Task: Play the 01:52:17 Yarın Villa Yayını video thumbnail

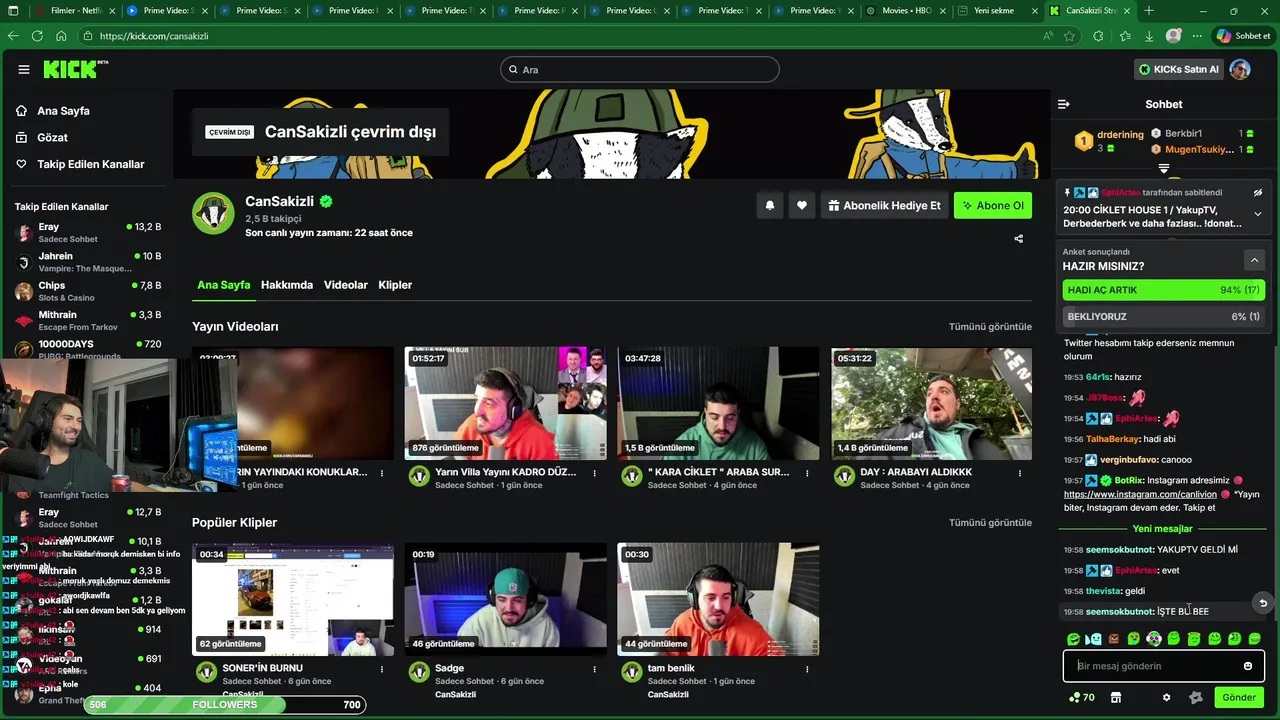Action: pos(505,403)
